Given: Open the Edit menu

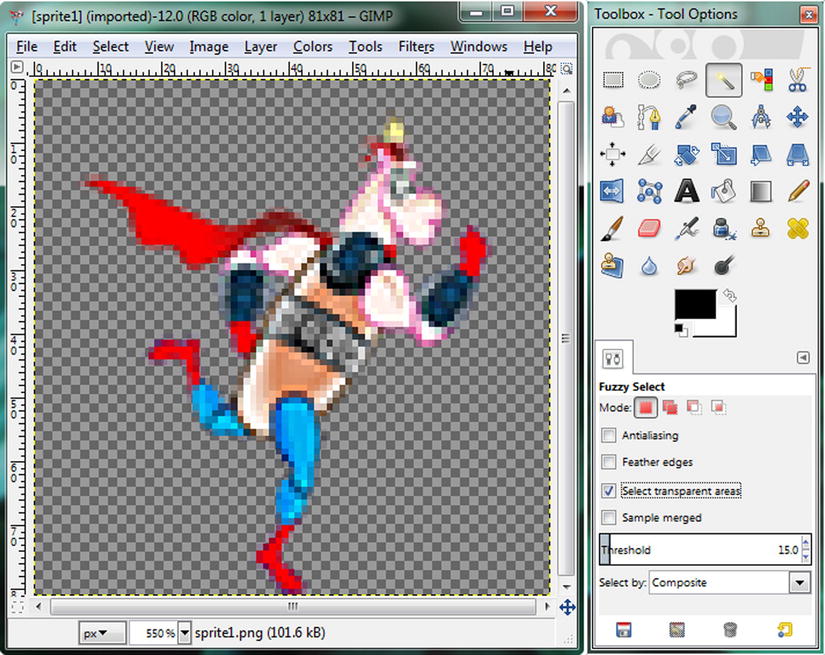Looking at the screenshot, I should point(65,47).
